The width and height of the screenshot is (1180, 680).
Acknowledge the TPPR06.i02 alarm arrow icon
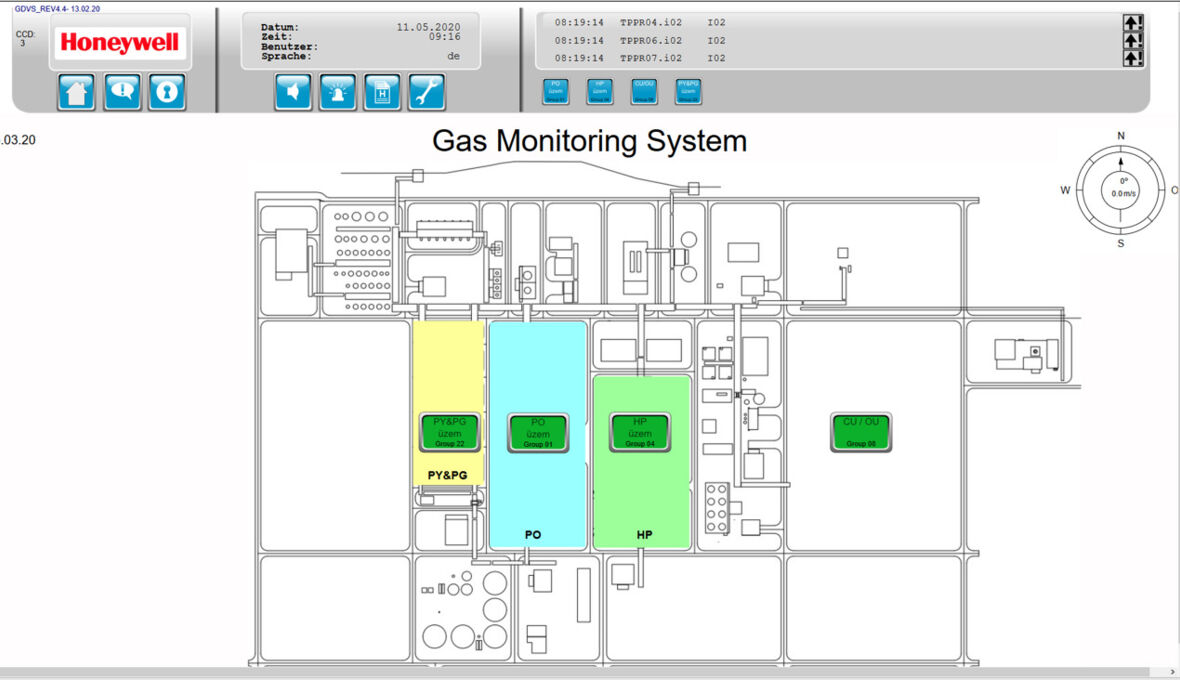tap(1132, 41)
